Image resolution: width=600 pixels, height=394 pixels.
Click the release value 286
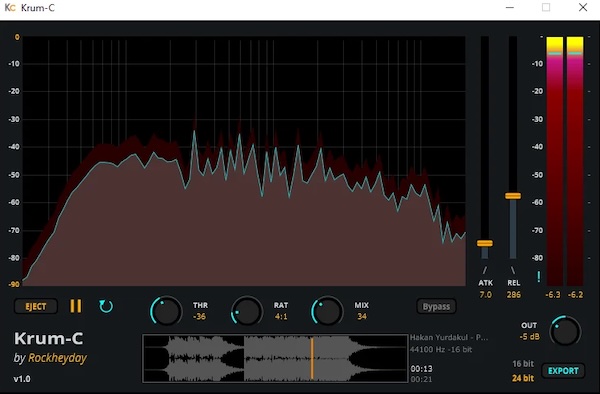coord(514,295)
